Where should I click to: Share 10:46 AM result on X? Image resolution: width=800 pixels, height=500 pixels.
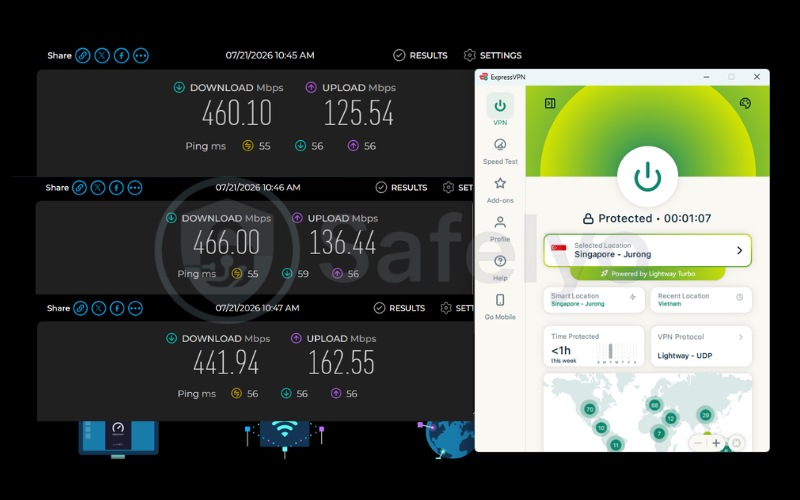coord(98,187)
